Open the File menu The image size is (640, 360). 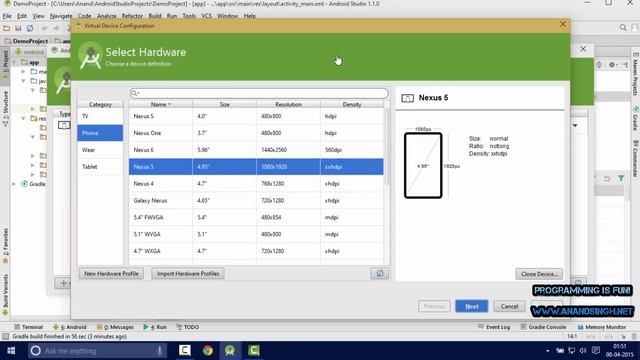7,16
